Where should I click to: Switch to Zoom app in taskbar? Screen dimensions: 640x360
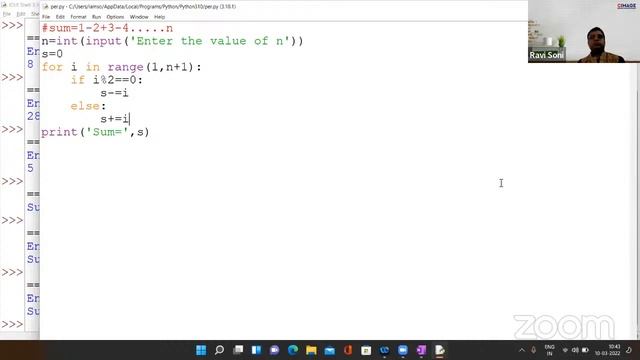[403, 350]
